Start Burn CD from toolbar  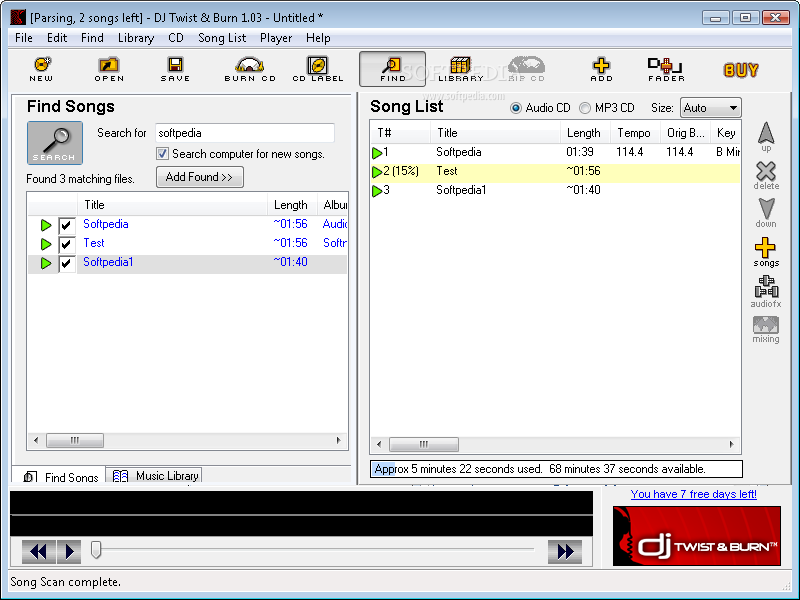click(249, 69)
